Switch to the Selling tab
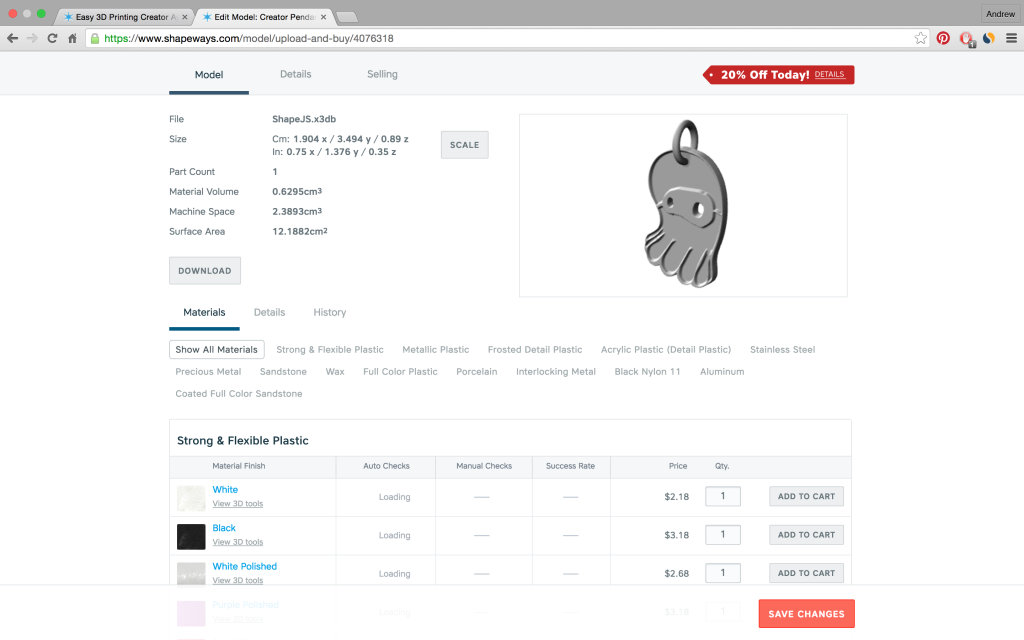1024x640 pixels. 383,74
